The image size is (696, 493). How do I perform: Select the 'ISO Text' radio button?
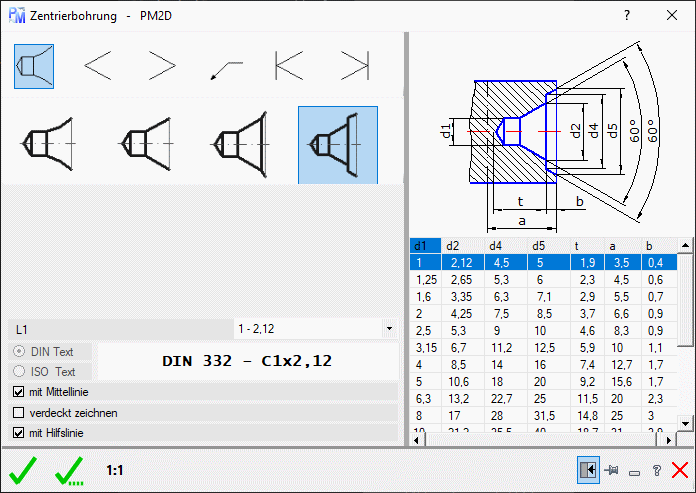[19, 372]
